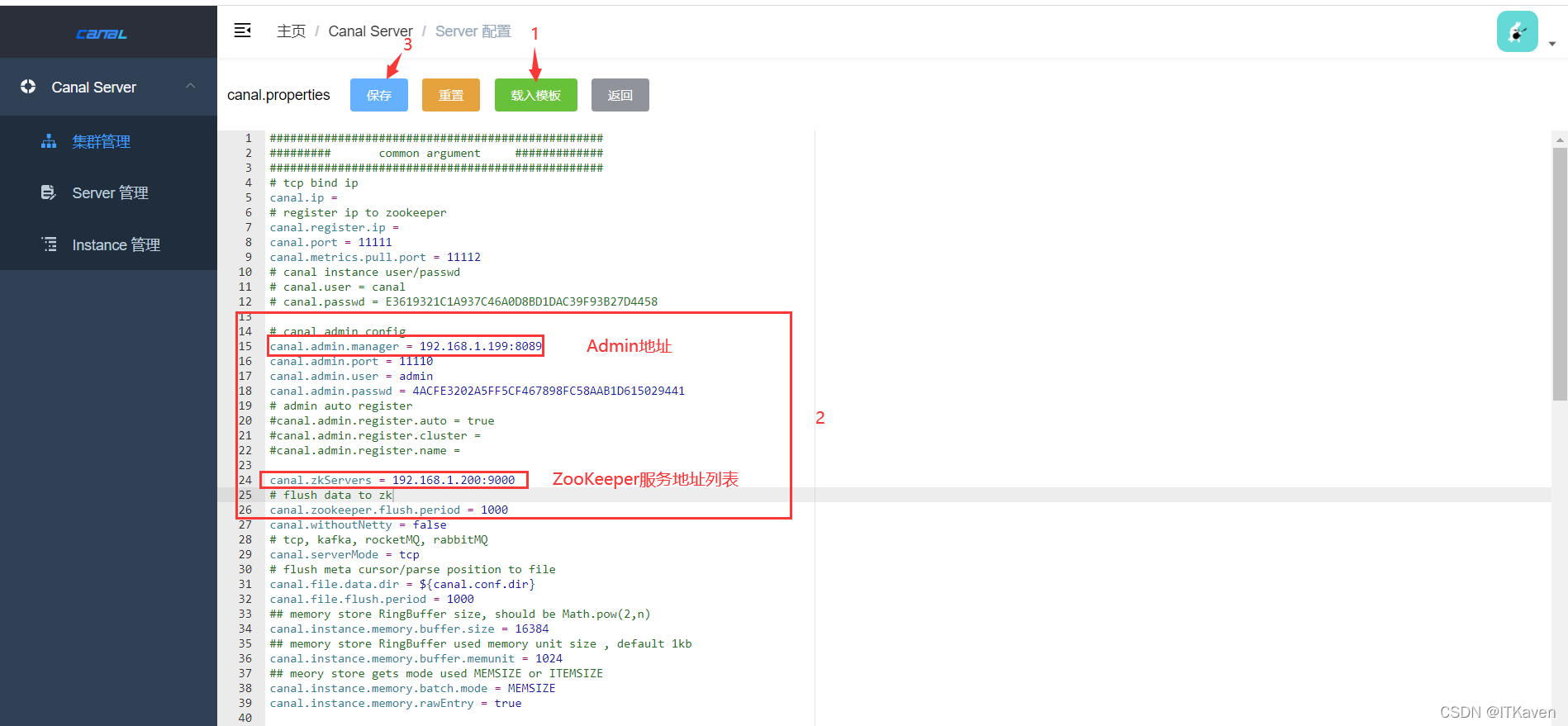Image resolution: width=1568 pixels, height=726 pixels.
Task: Click '# tcp bind ip' comment line
Action: (x=314, y=183)
